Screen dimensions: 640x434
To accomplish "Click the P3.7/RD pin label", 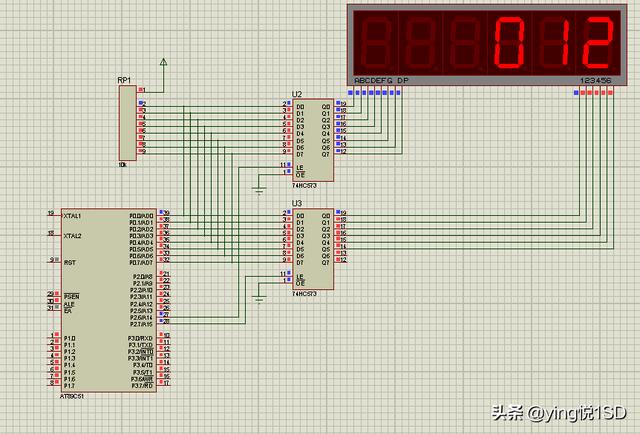I will 142,386.
